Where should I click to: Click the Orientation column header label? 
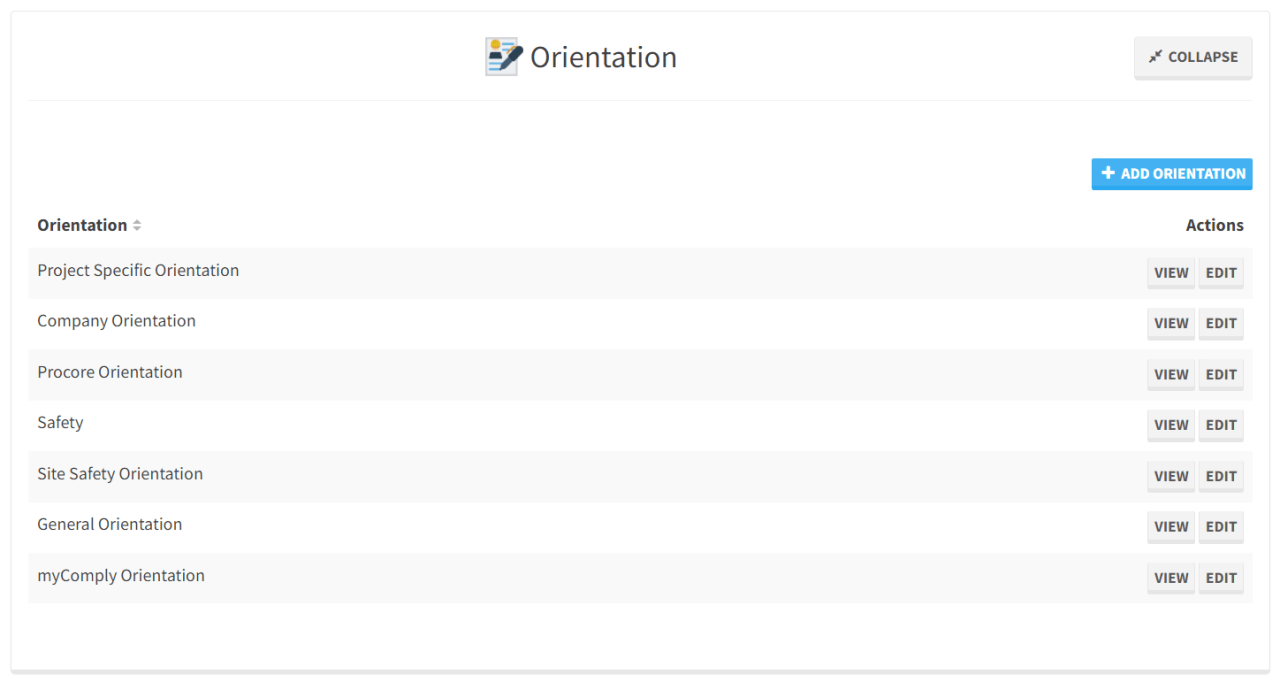tap(81, 224)
